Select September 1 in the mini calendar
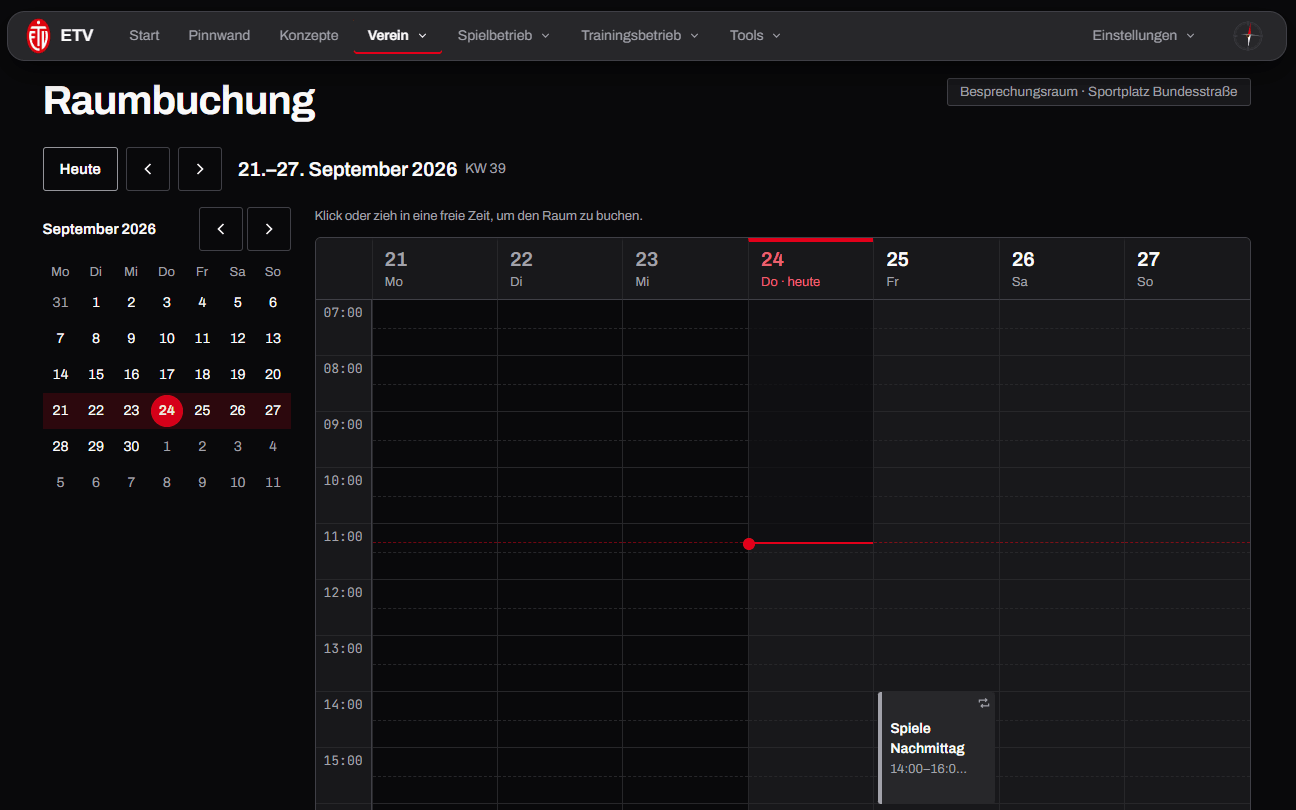The image size is (1296, 810). 96,303
